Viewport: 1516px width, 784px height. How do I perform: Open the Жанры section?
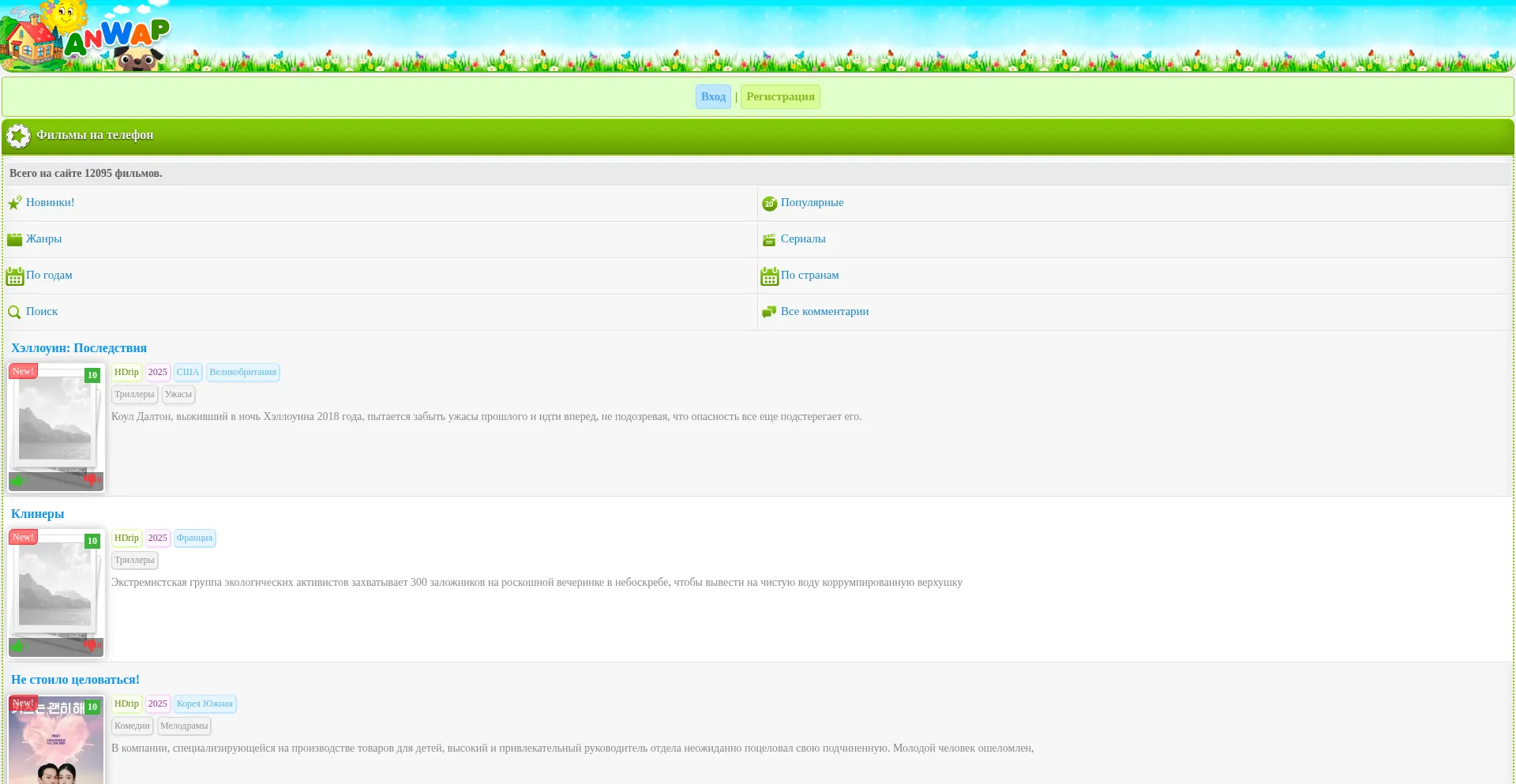point(43,239)
